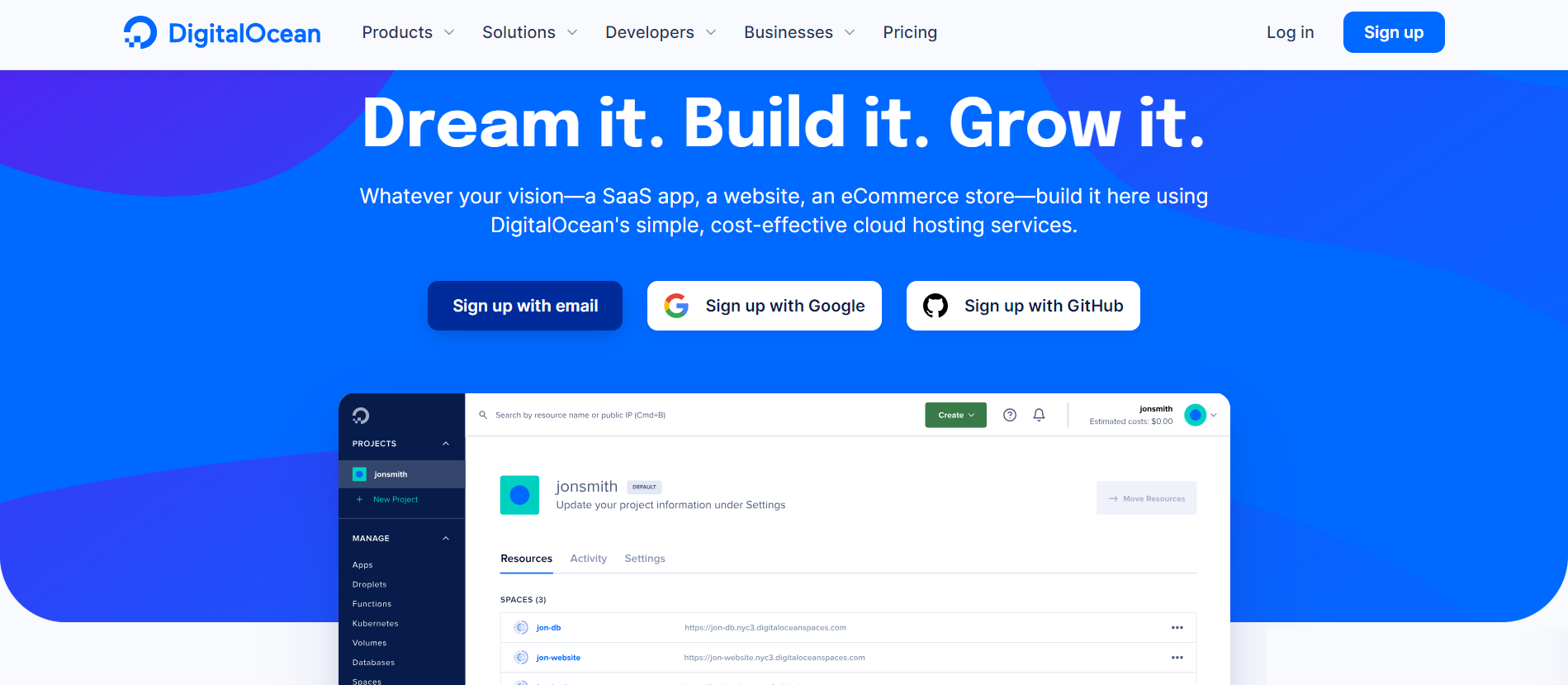Screen dimensions: 1568x685
Task: Click the DigitalOcean logo in the header
Action: pos(221,33)
